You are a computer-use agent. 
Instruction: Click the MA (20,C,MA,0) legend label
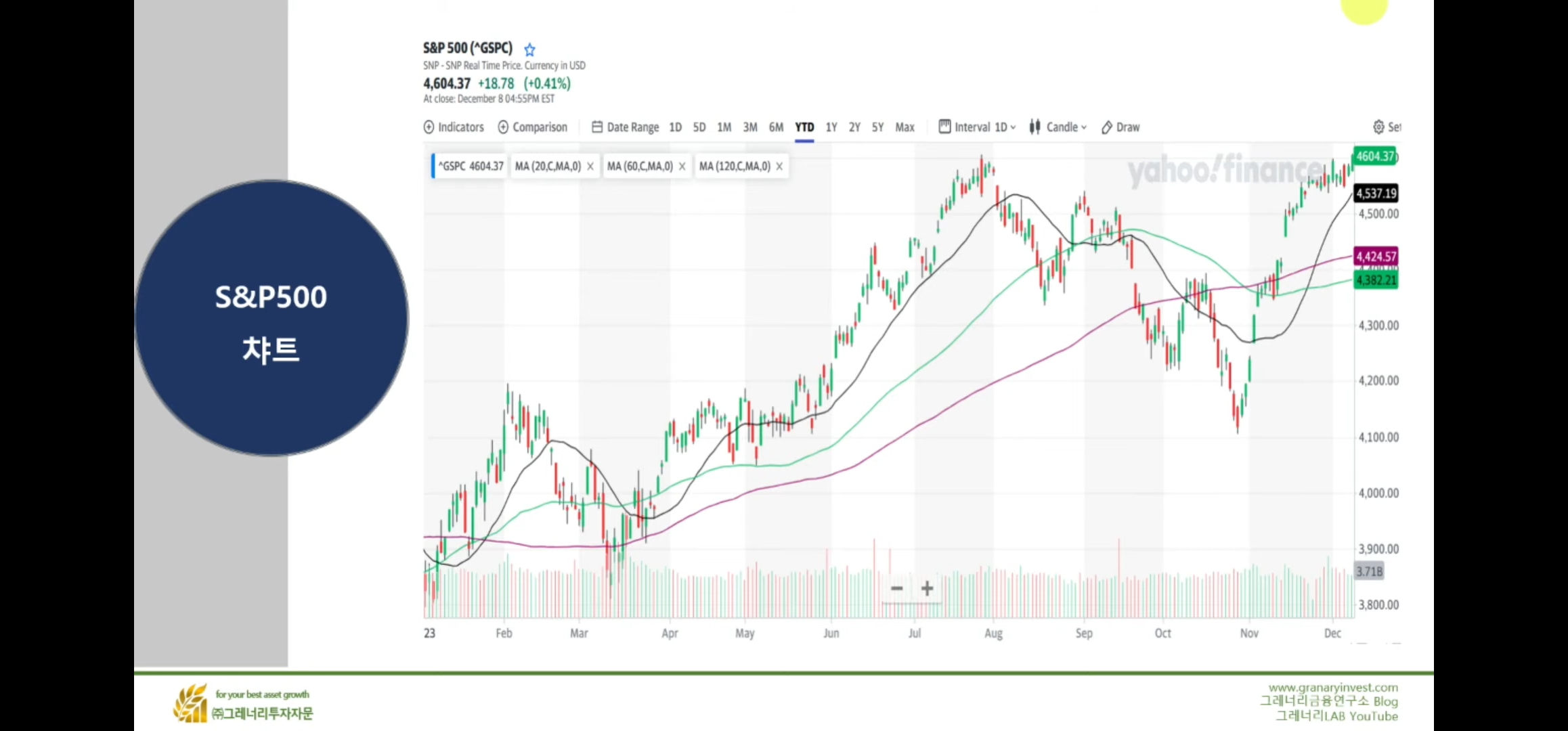tap(548, 167)
